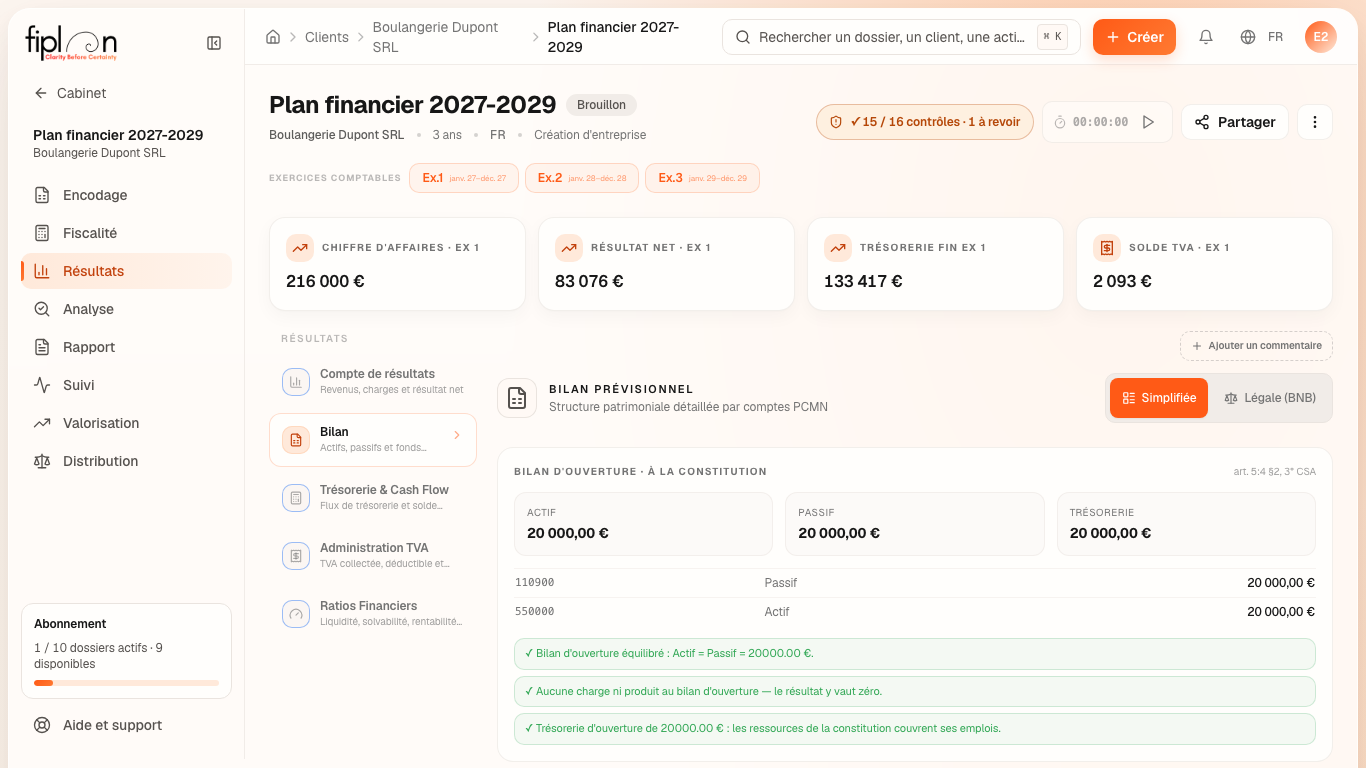The image size is (1366, 768).
Task: Click the E2 user avatar
Action: coord(1321,37)
